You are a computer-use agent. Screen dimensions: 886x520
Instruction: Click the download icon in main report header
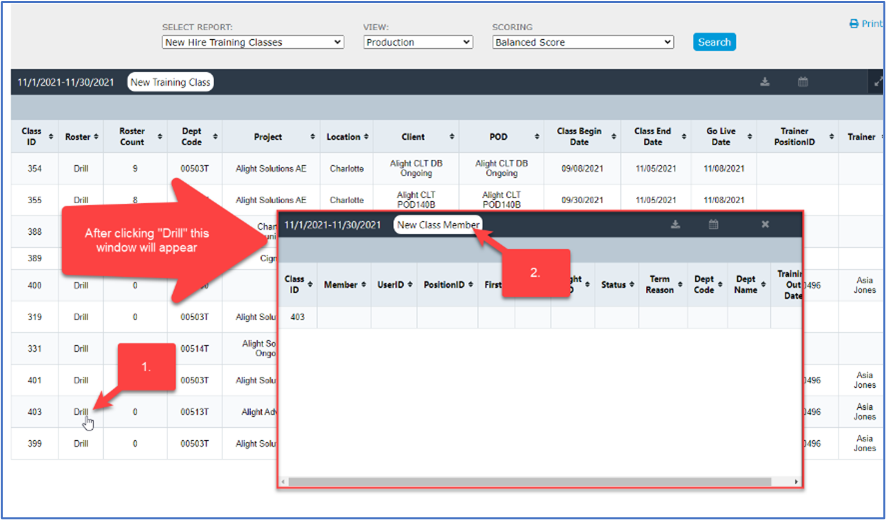click(x=765, y=82)
